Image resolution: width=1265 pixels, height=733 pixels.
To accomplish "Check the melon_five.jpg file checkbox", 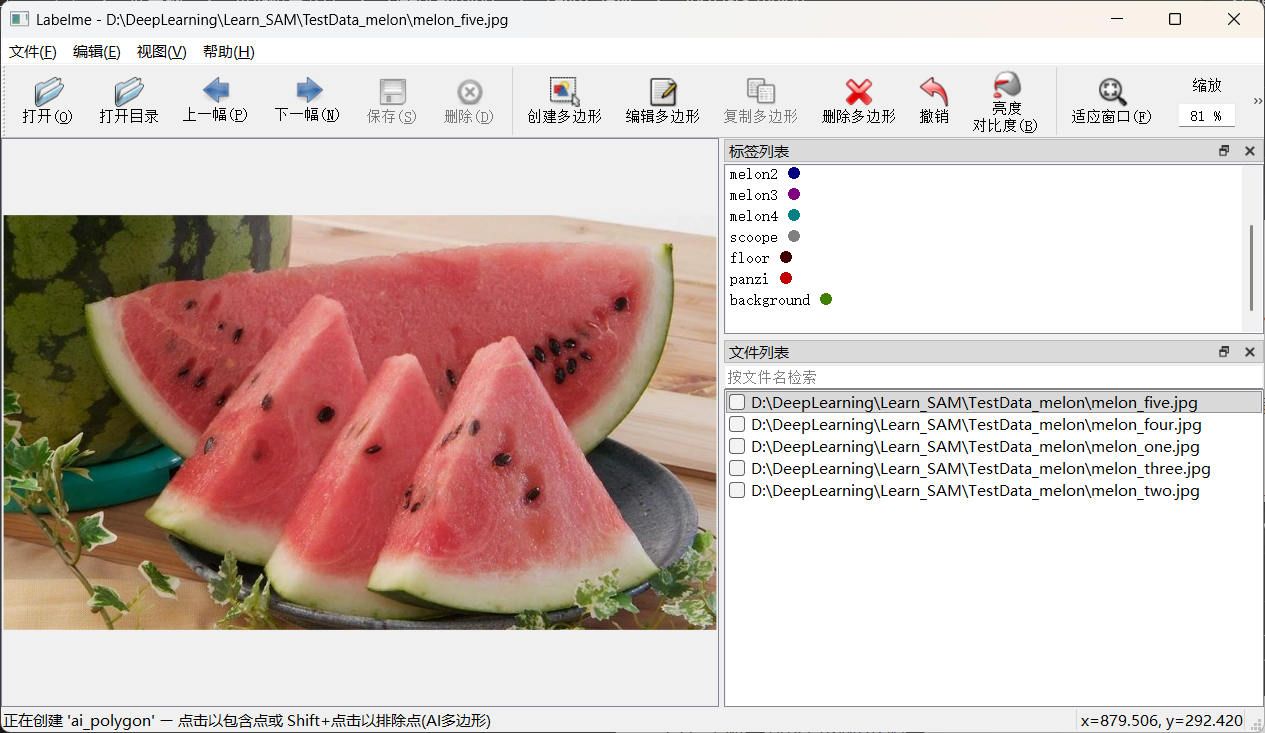I will tap(737, 401).
